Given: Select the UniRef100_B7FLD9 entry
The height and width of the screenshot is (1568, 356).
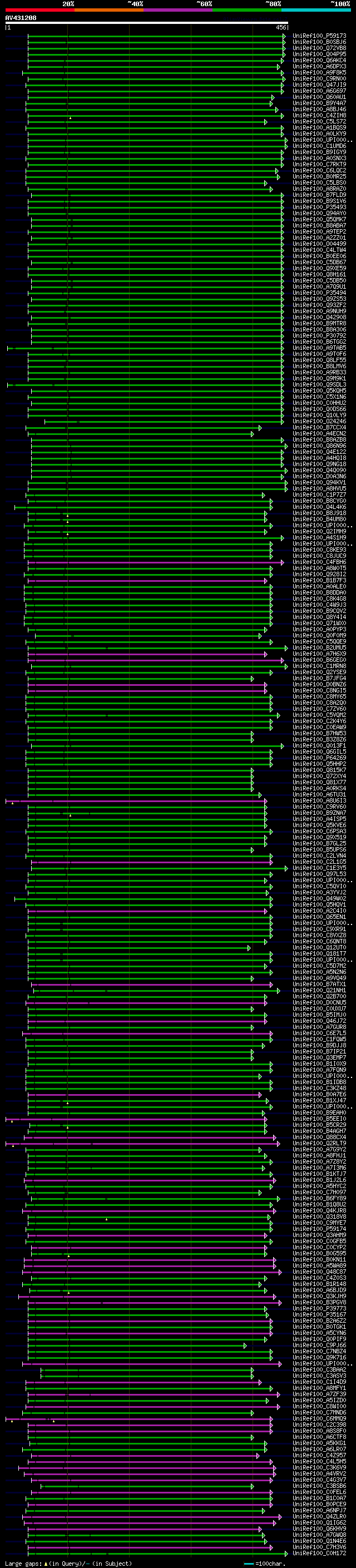Looking at the screenshot, I should coord(319,195).
